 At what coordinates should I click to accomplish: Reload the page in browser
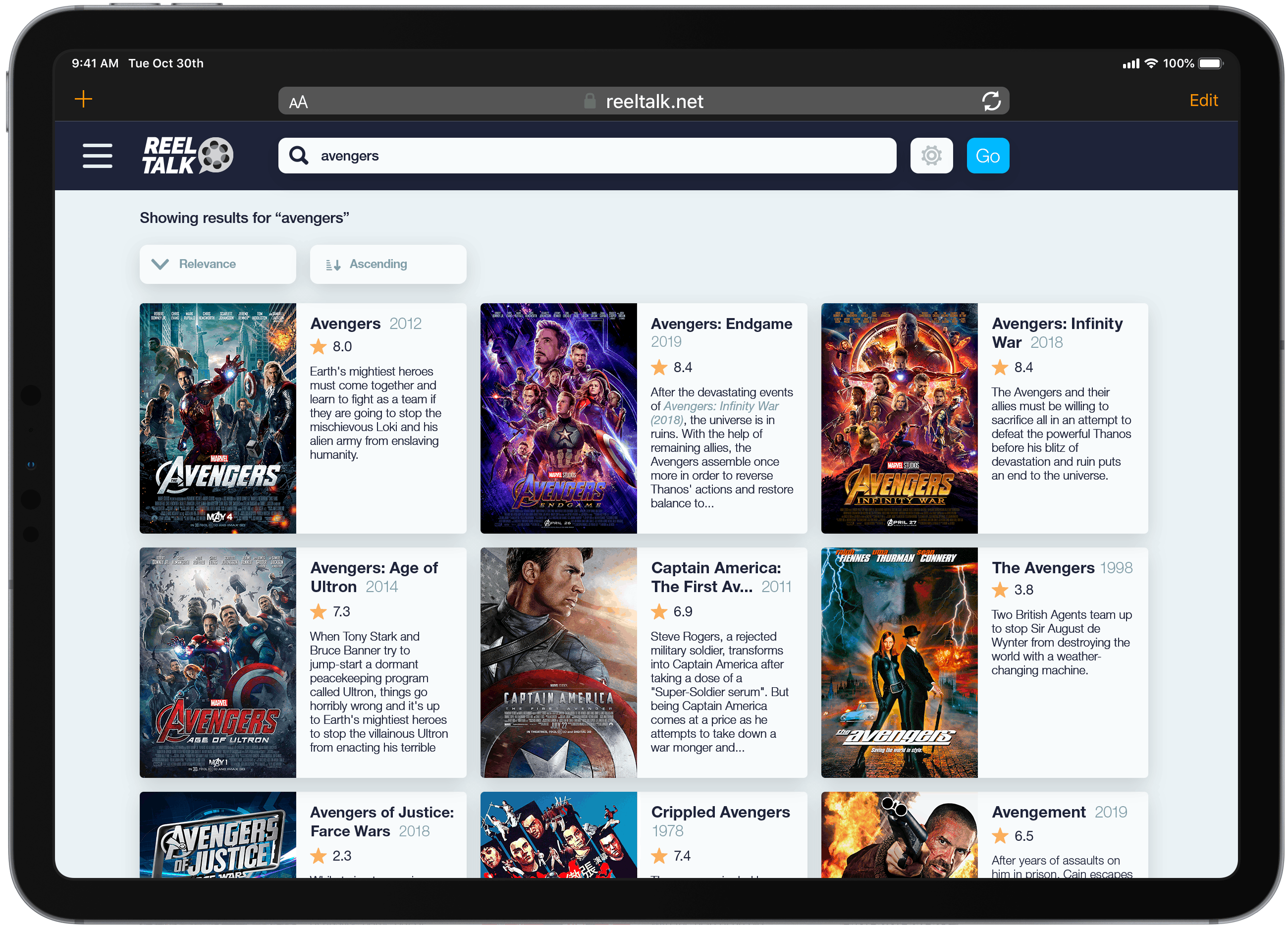(991, 101)
